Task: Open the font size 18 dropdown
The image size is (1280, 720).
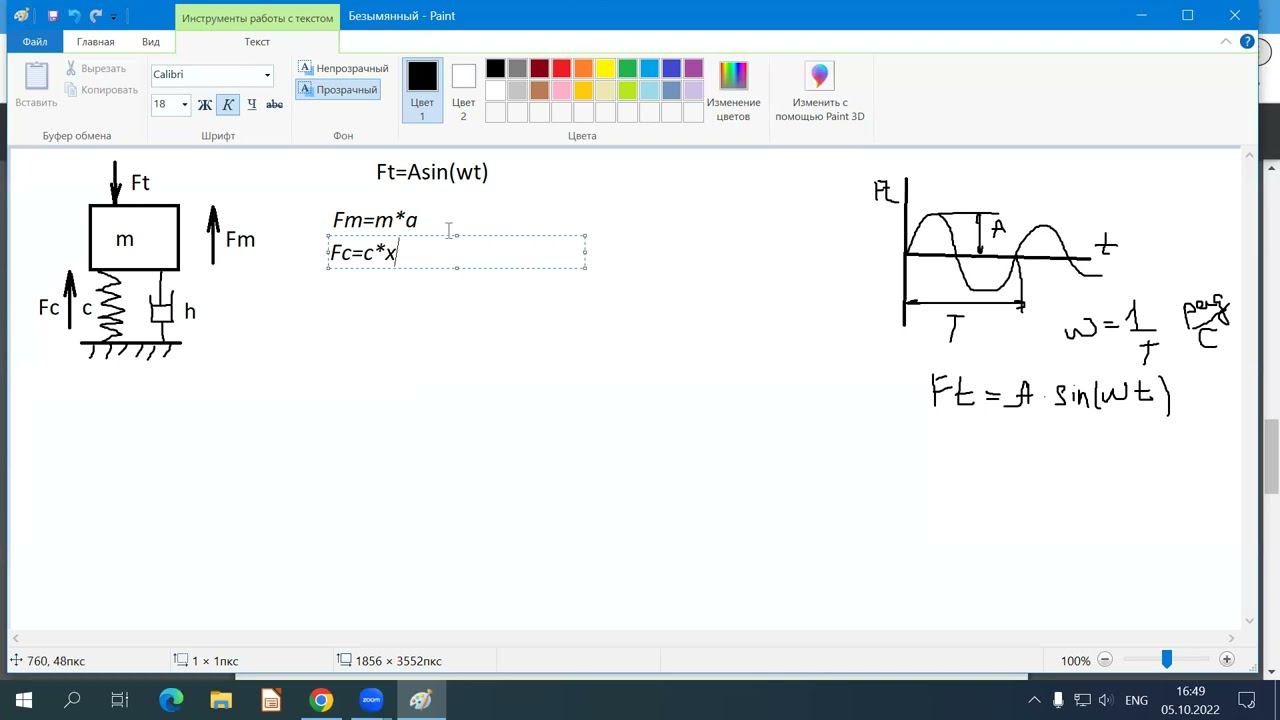Action: [x=184, y=104]
